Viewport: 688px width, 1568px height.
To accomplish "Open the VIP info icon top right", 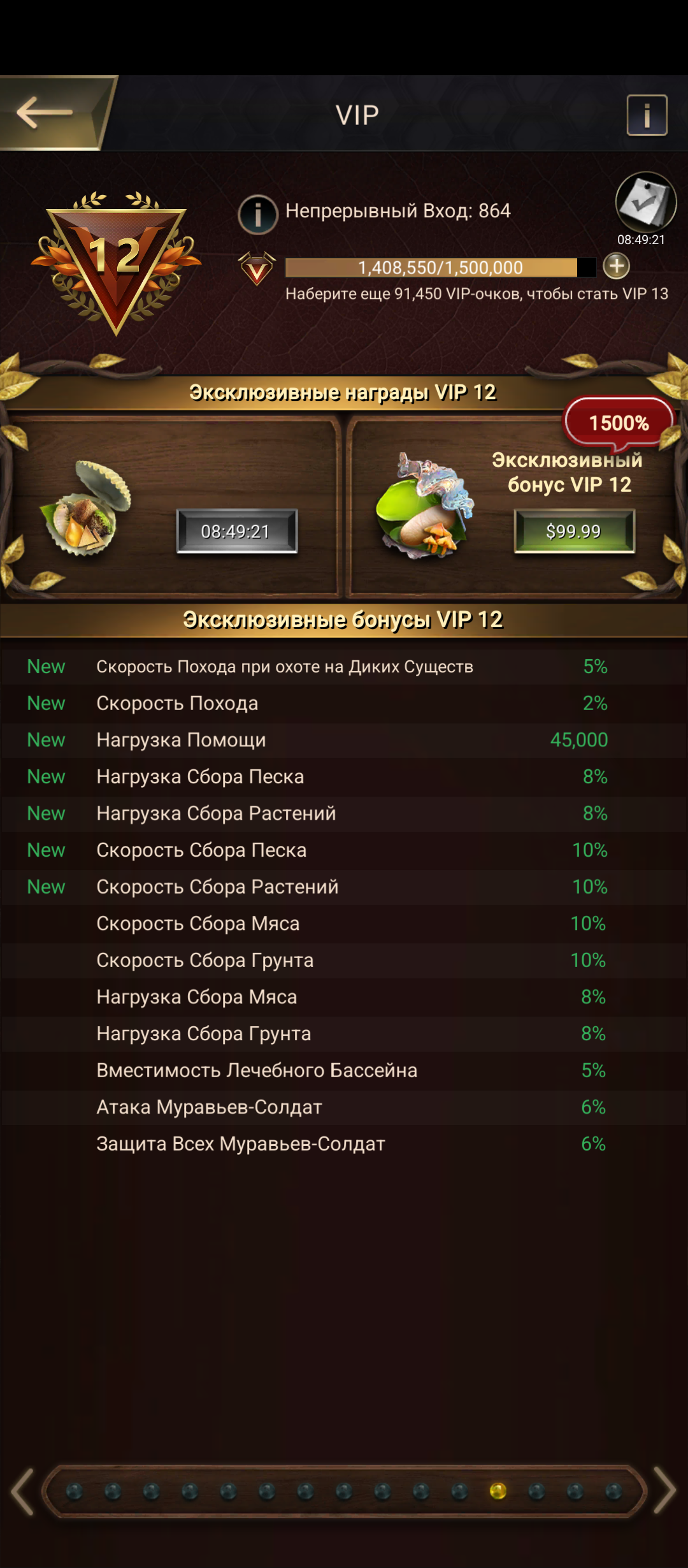I will click(647, 115).
